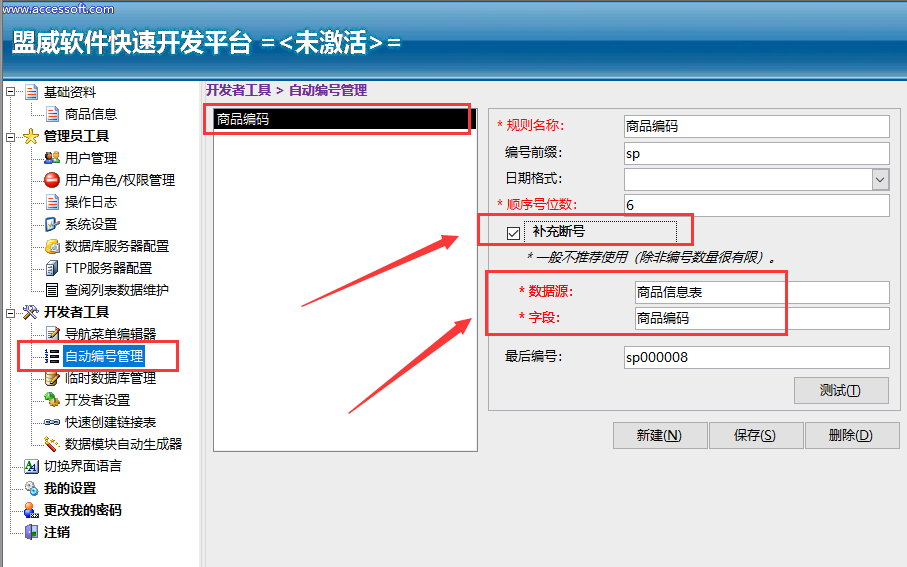Click the 数据库服务器配置 icon

pos(52,246)
